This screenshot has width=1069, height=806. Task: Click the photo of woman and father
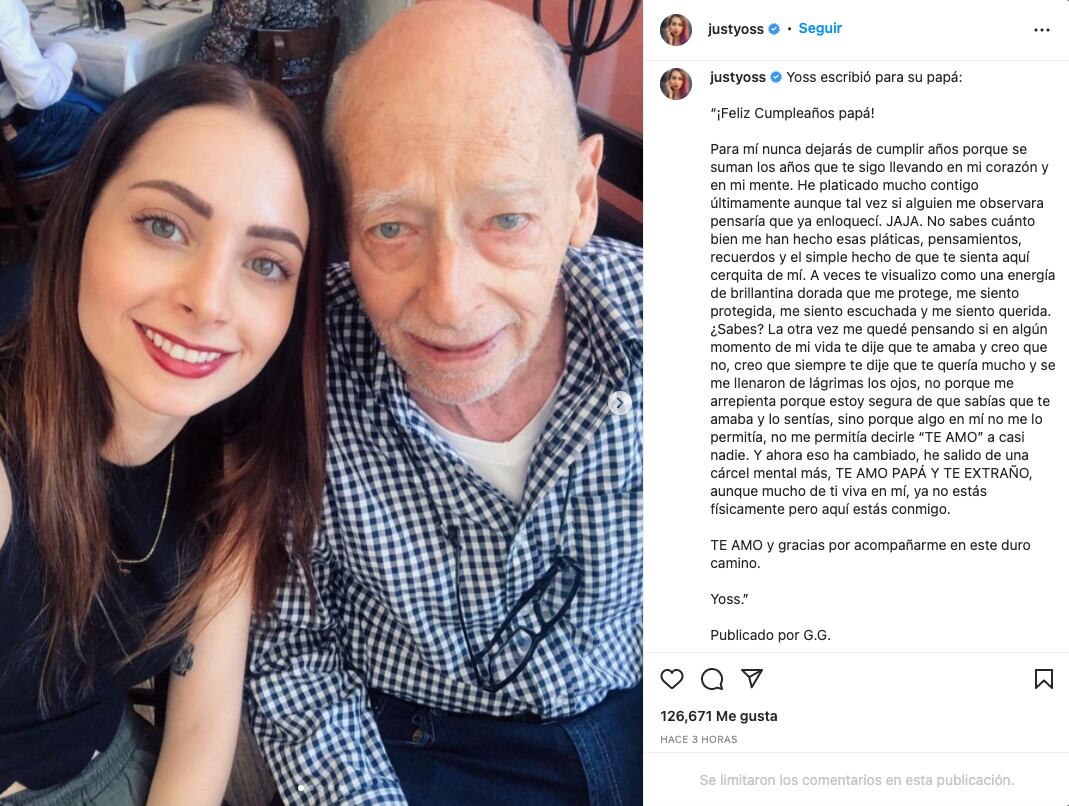[x=321, y=403]
